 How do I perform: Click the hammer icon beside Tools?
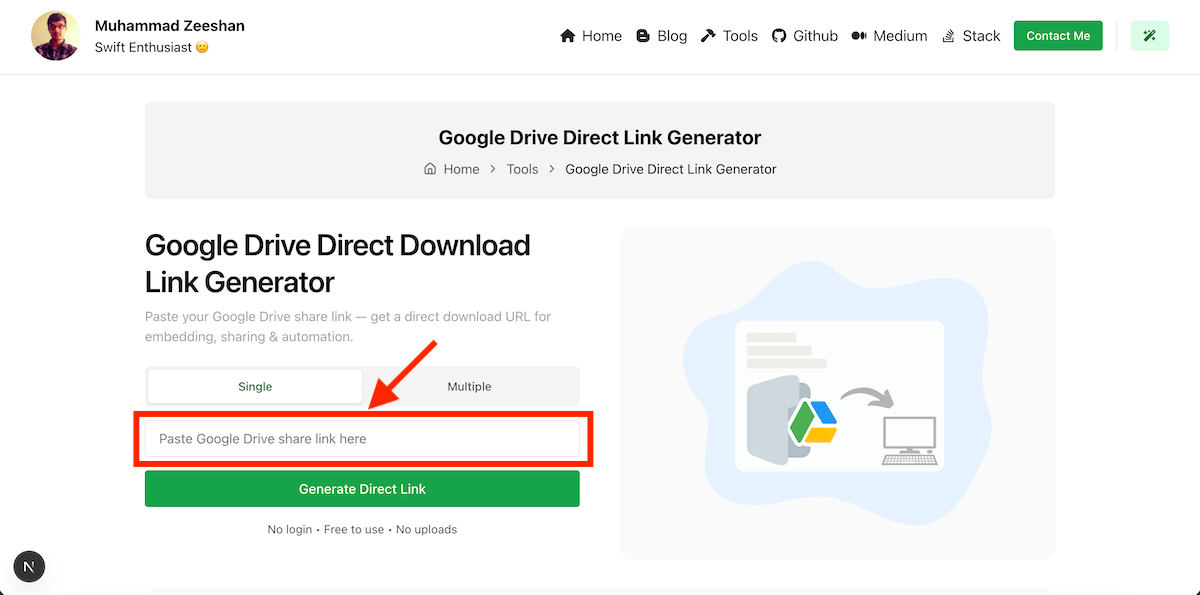pos(709,36)
